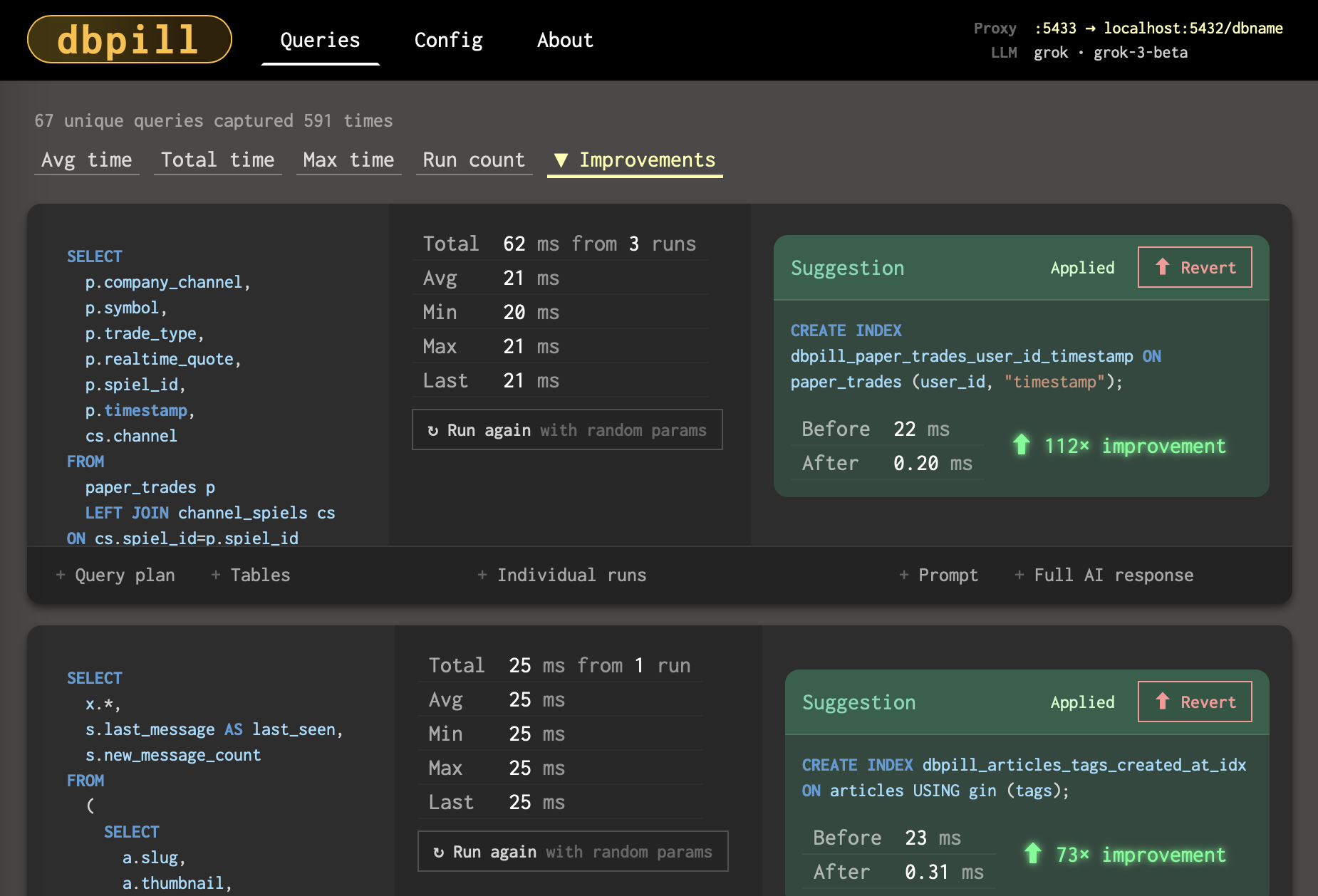The height and width of the screenshot is (896, 1318).
Task: Expand the Tables section
Action: click(x=251, y=575)
